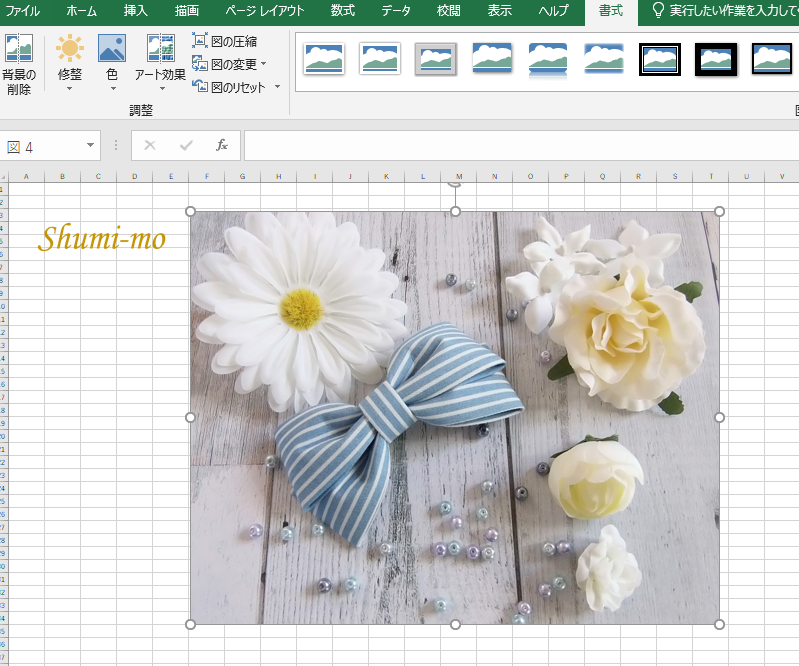The height and width of the screenshot is (666, 799).
Task: Apply the double black frame picture style
Action: tap(660, 59)
